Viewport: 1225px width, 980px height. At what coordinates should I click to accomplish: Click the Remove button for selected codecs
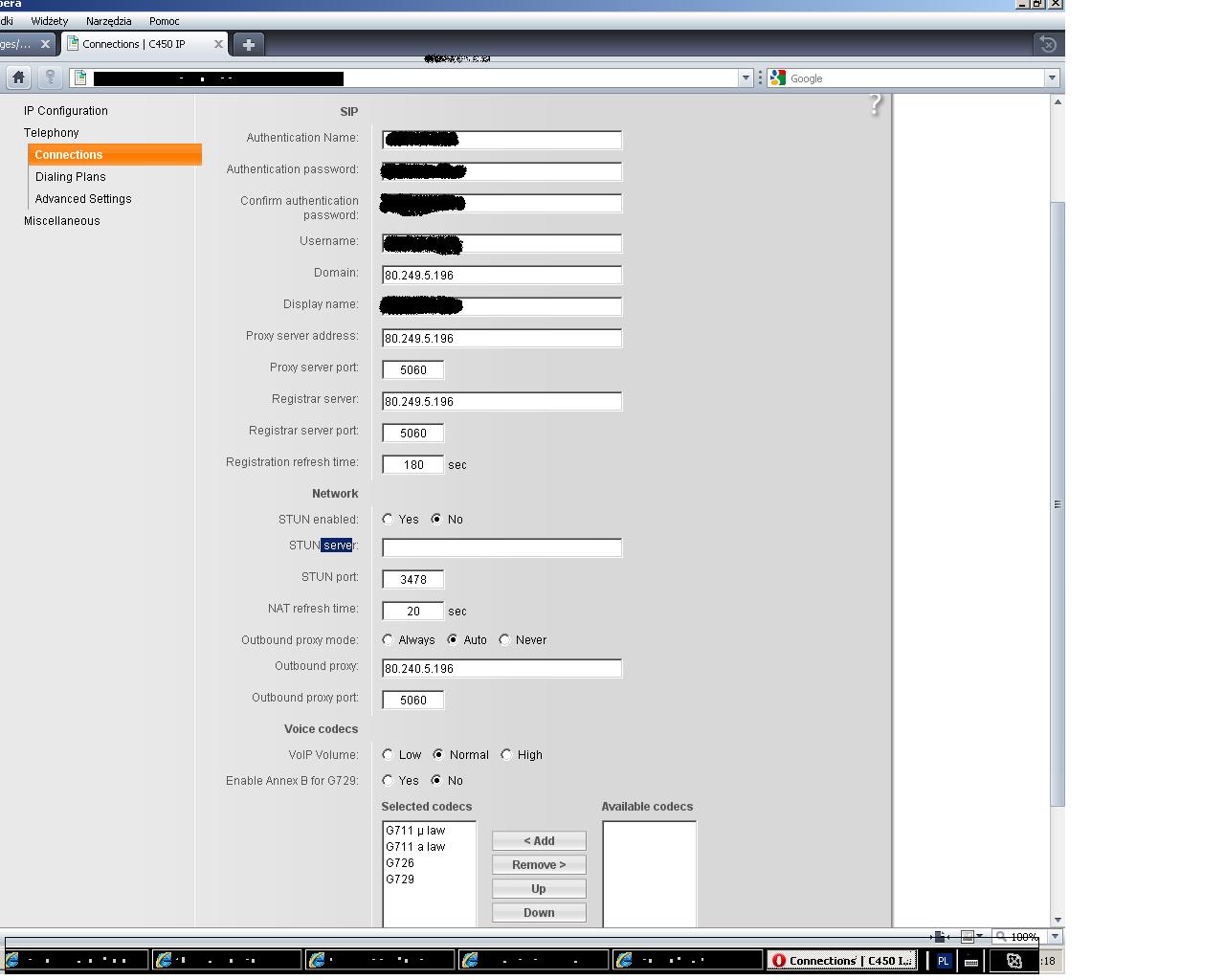pyautogui.click(x=538, y=864)
